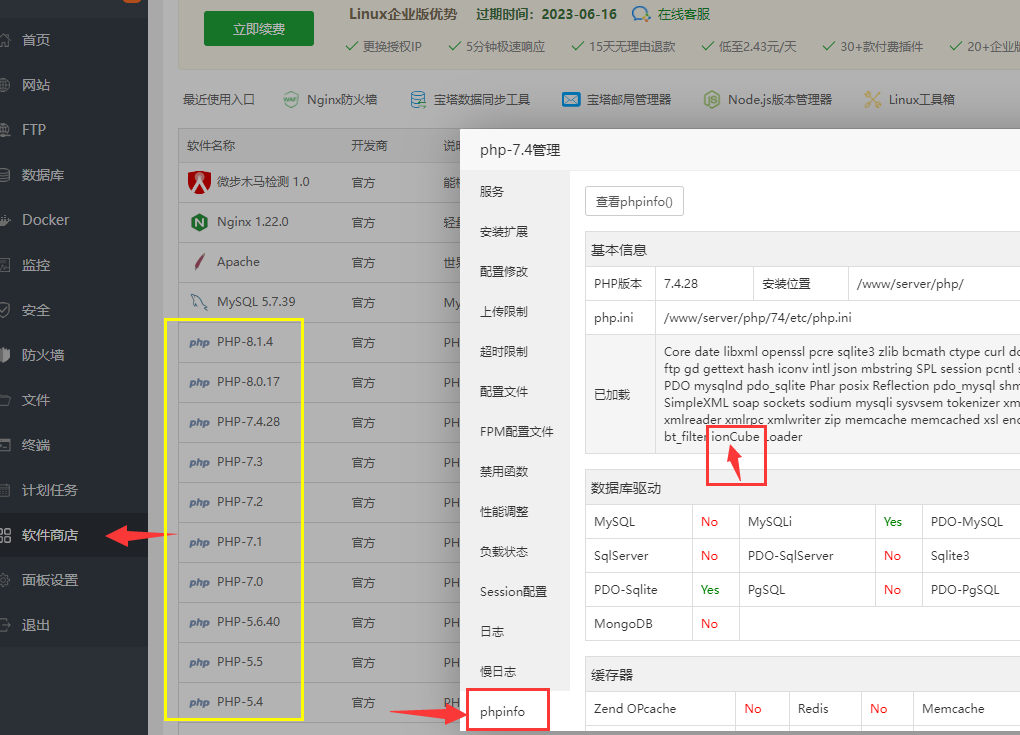This screenshot has height=735, width=1020.
Task: Click php icon beside PHP-8.1.4
Action: 200,343
